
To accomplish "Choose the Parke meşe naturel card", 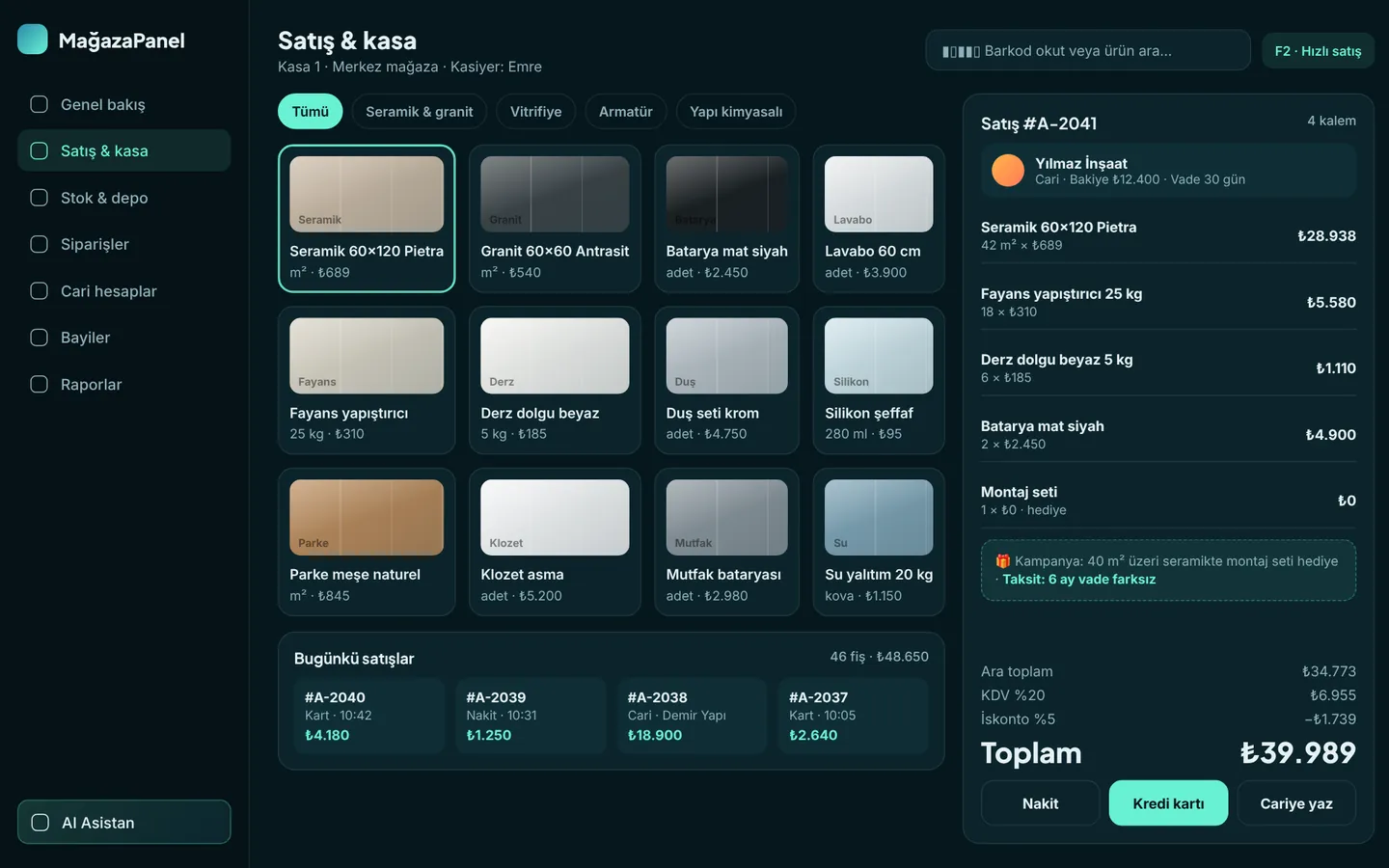I will tap(367, 542).
